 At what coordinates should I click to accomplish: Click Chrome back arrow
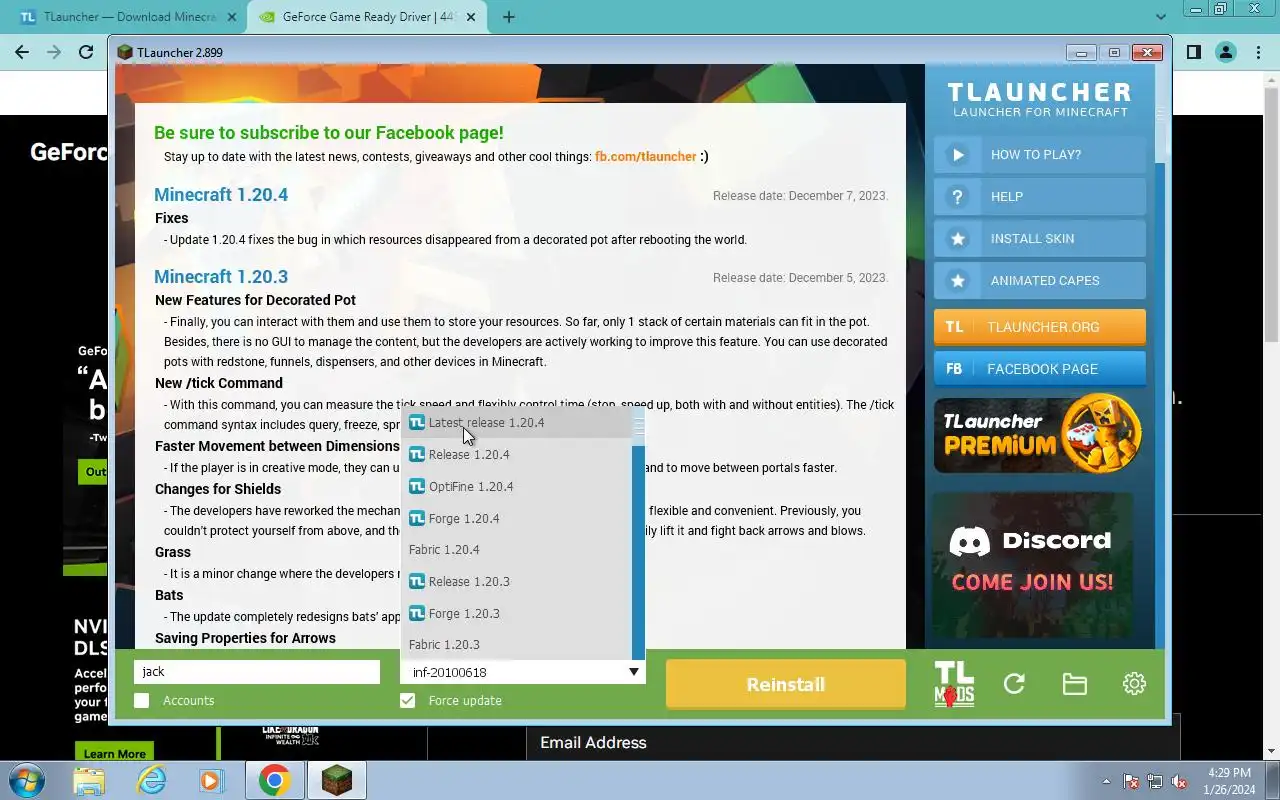(x=22, y=52)
